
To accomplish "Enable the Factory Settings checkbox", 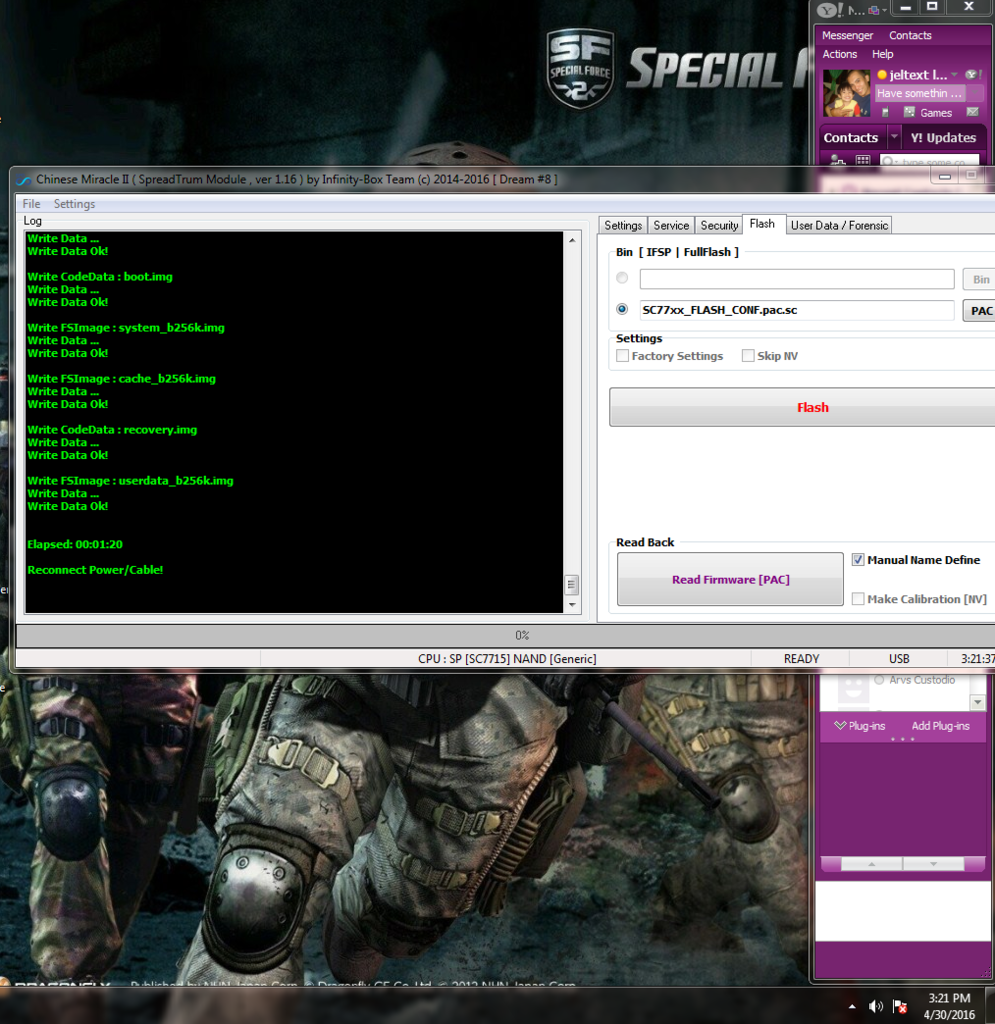I will (x=623, y=356).
